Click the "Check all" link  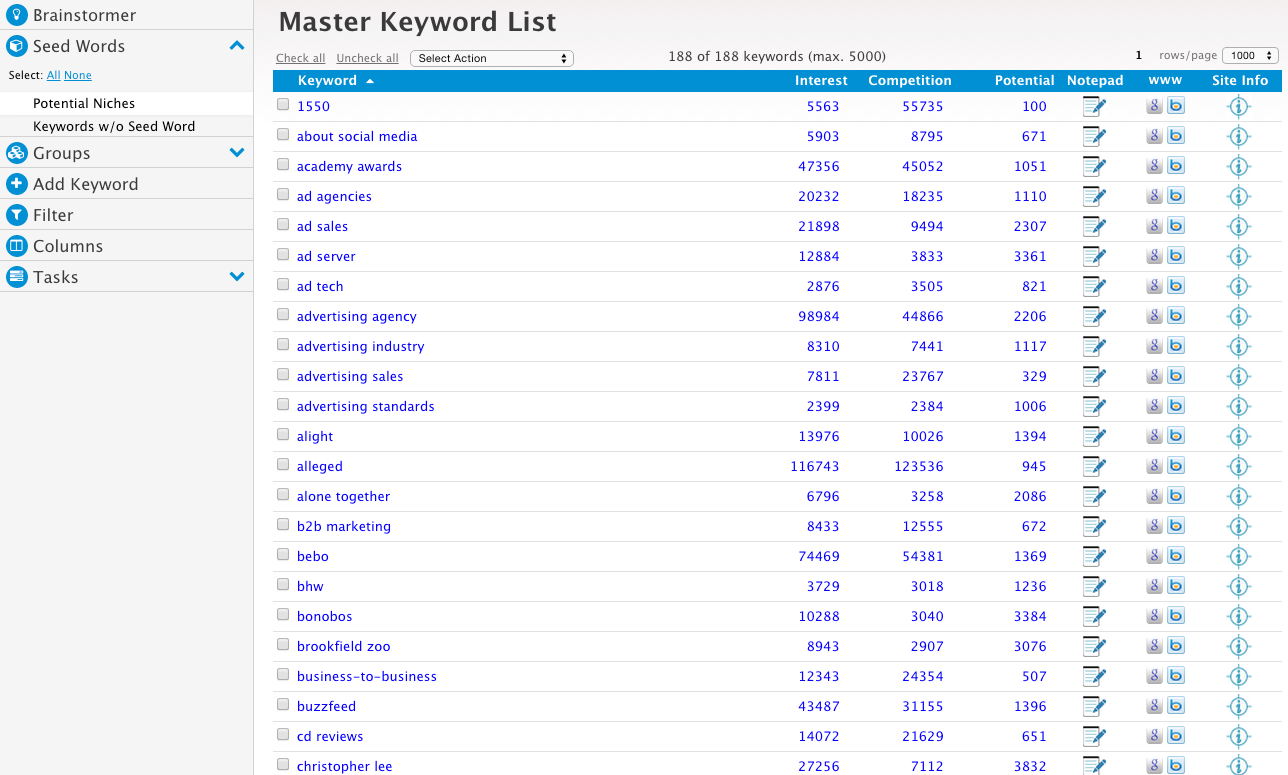[300, 58]
